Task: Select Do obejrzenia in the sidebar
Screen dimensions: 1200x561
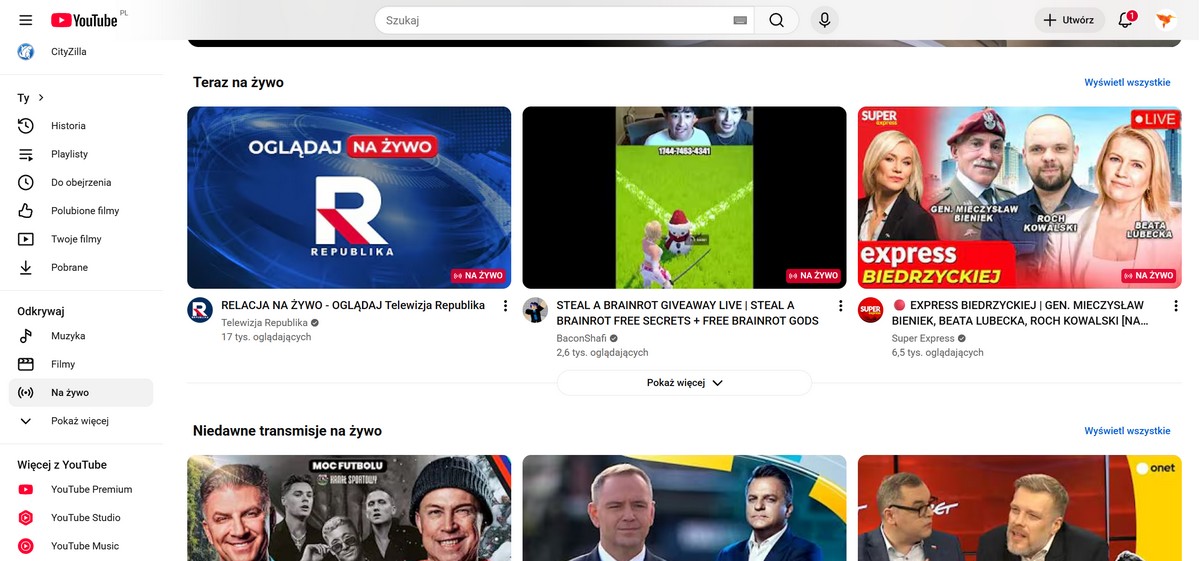Action: tap(81, 182)
